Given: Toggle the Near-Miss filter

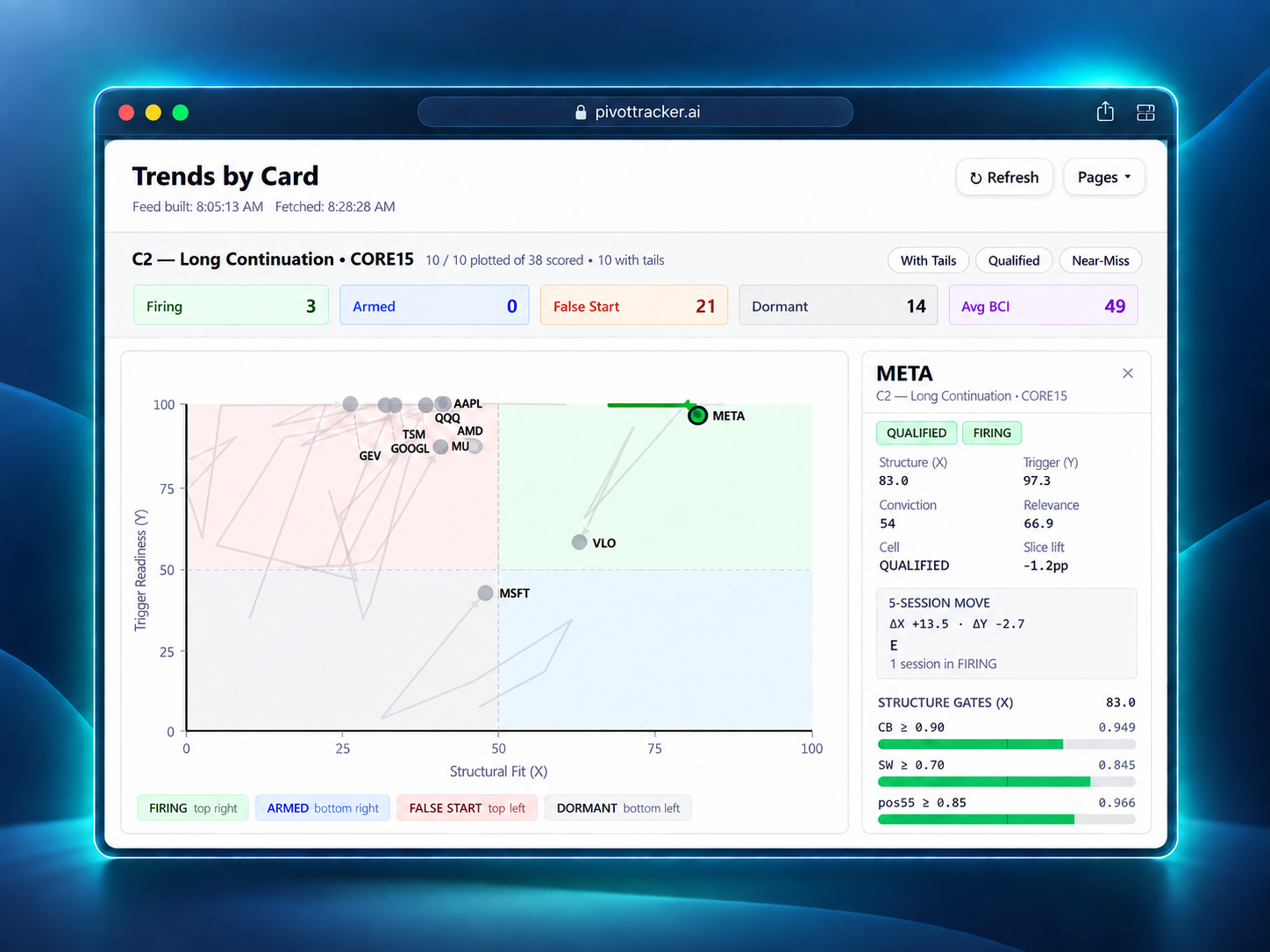Looking at the screenshot, I should pyautogui.click(x=1100, y=260).
